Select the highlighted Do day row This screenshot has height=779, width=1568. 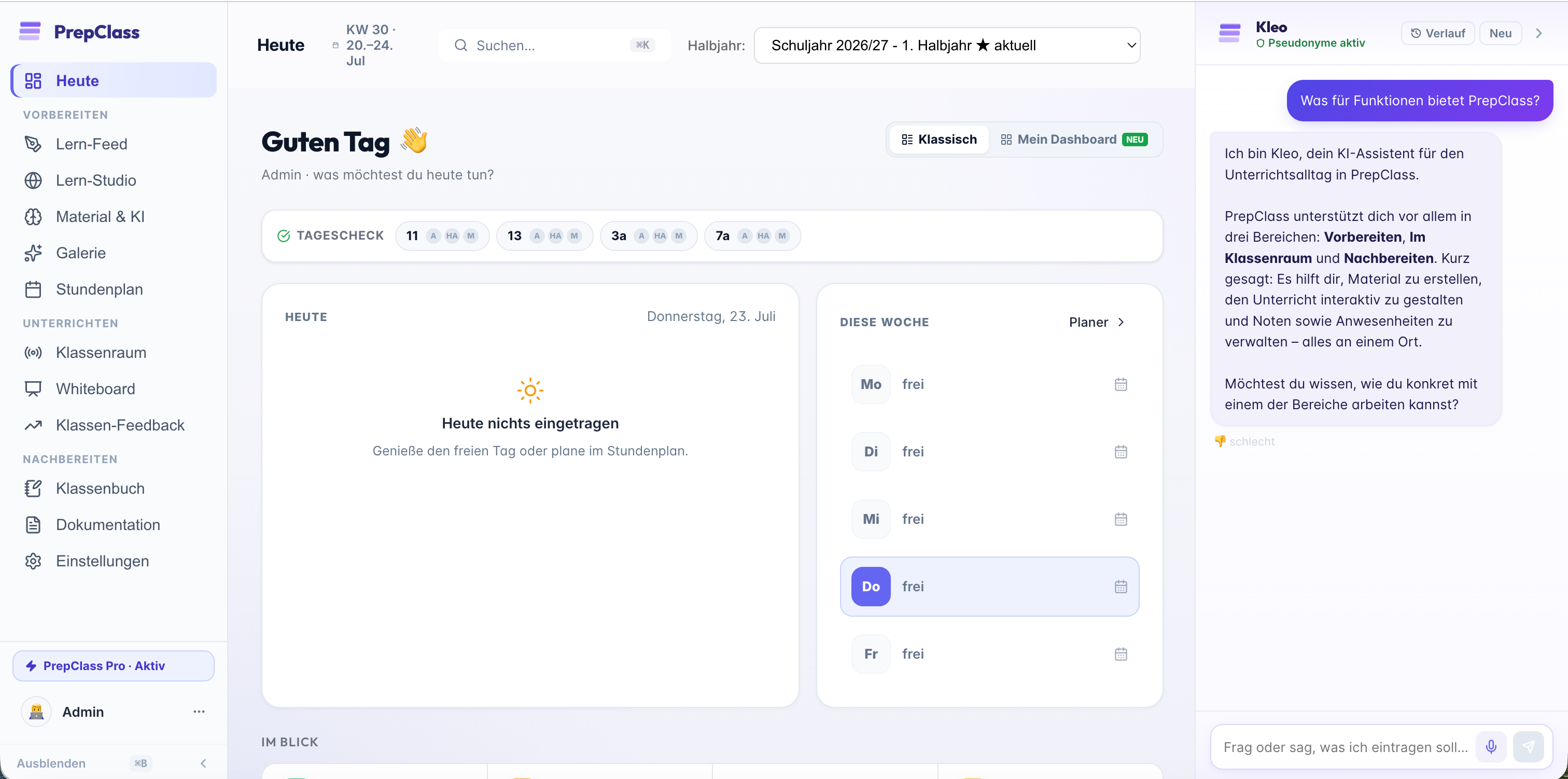(989, 587)
